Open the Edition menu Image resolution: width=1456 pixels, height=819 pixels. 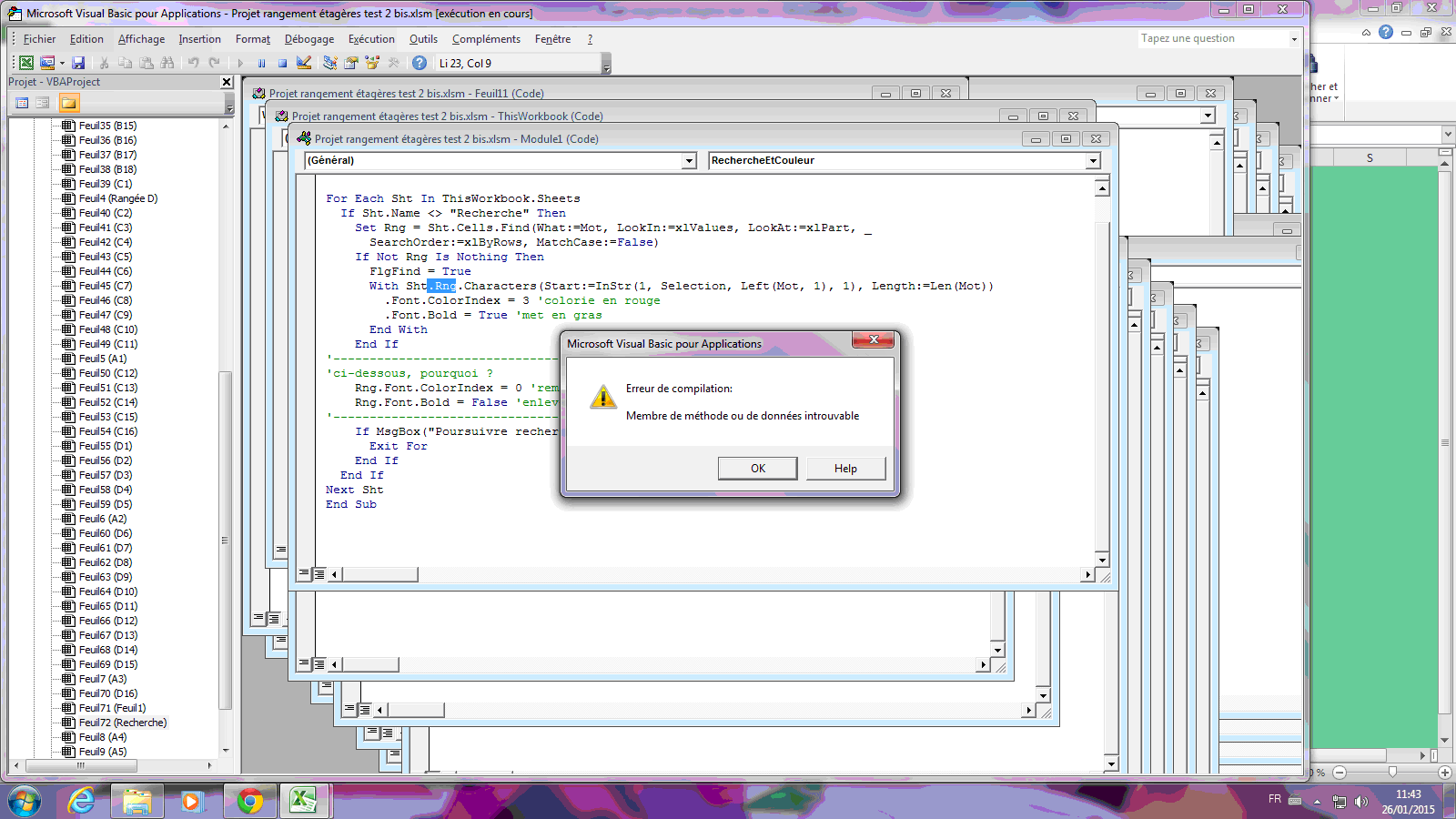86,39
